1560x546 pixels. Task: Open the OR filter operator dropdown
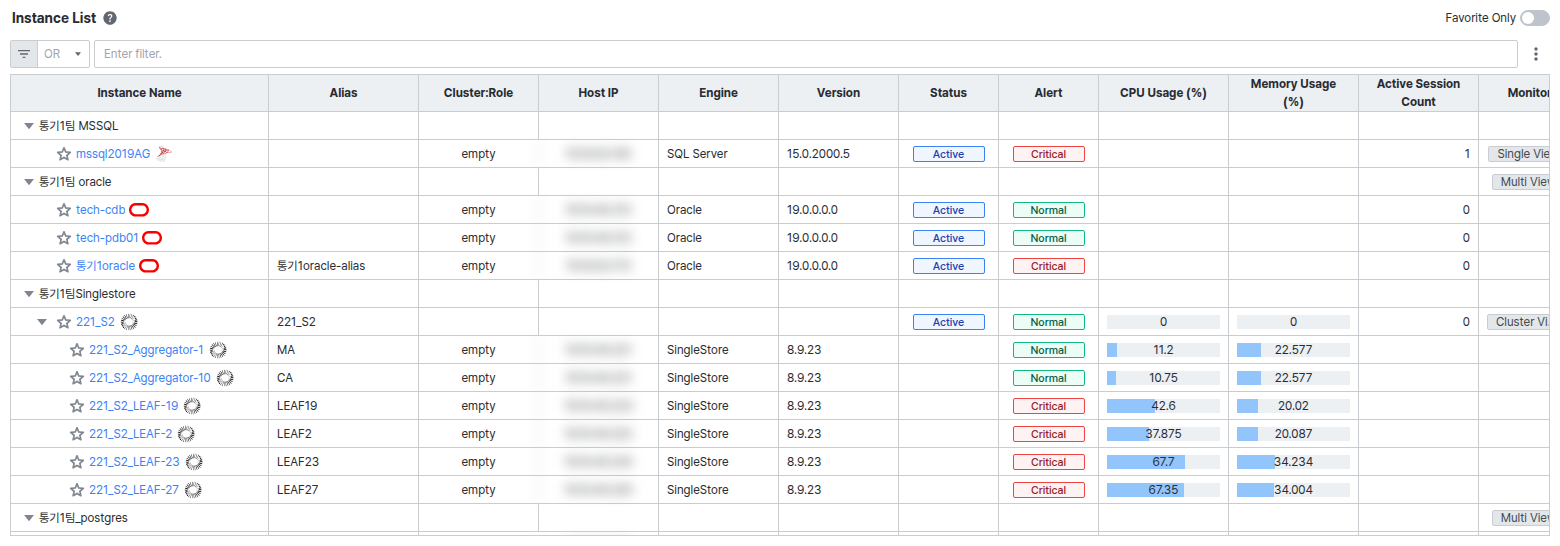point(63,54)
